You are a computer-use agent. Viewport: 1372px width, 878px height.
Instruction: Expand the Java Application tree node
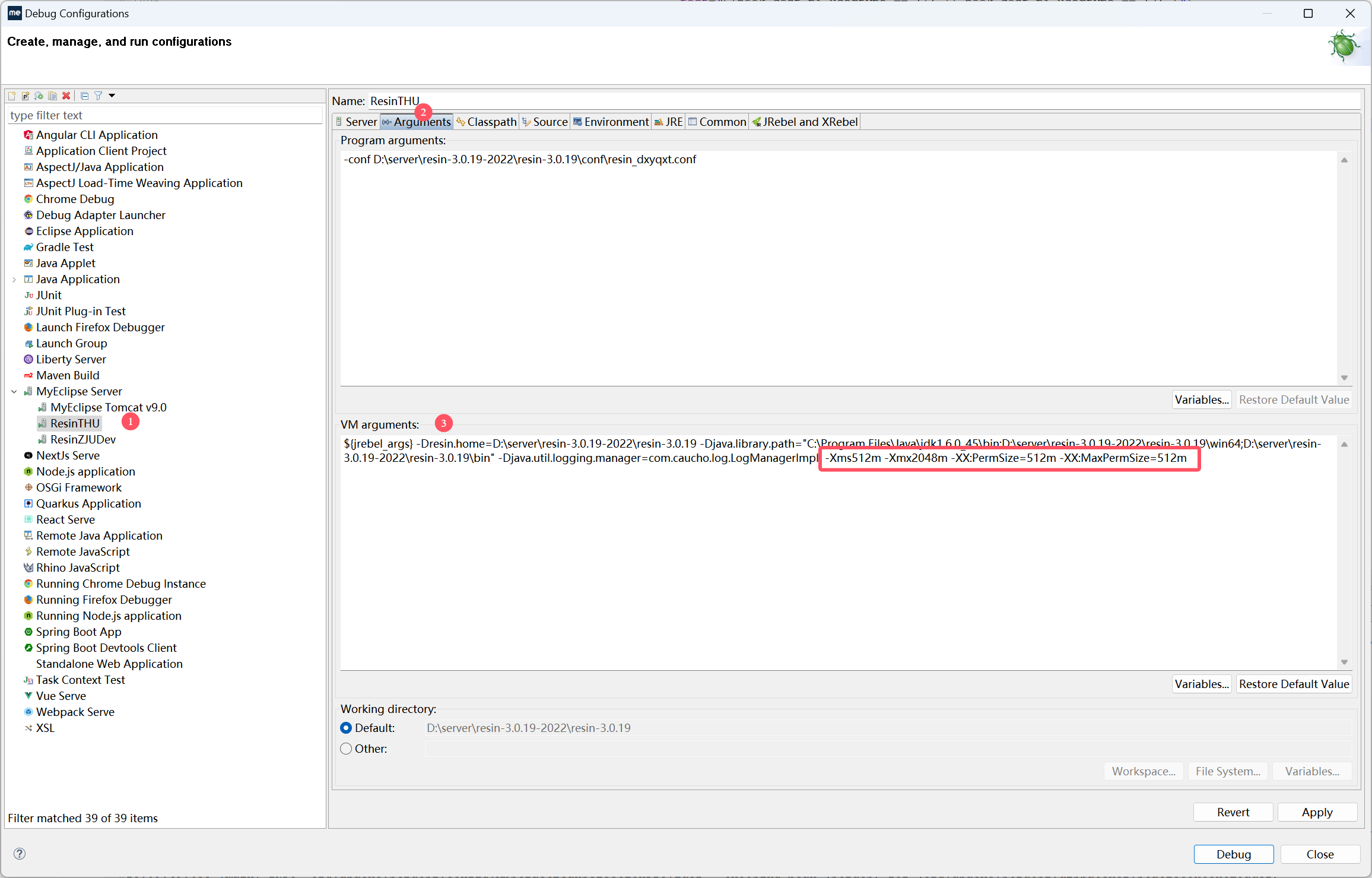click(x=14, y=279)
